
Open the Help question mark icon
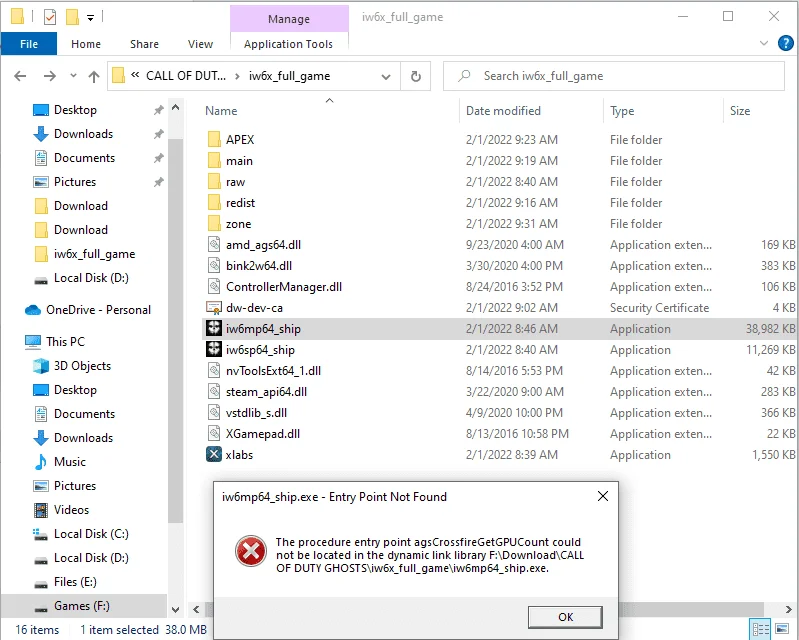[x=785, y=43]
